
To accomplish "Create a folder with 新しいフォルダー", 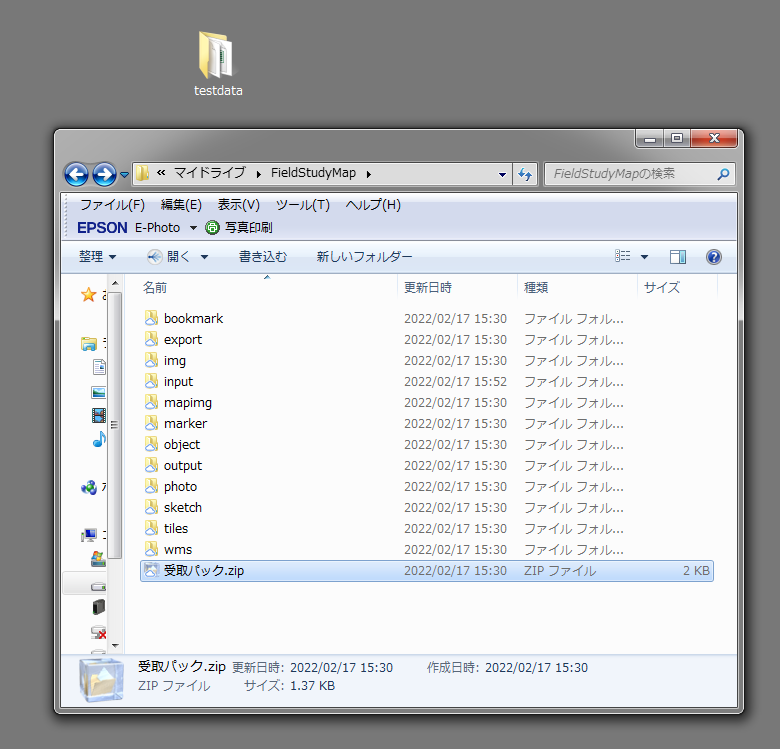I will tap(365, 257).
